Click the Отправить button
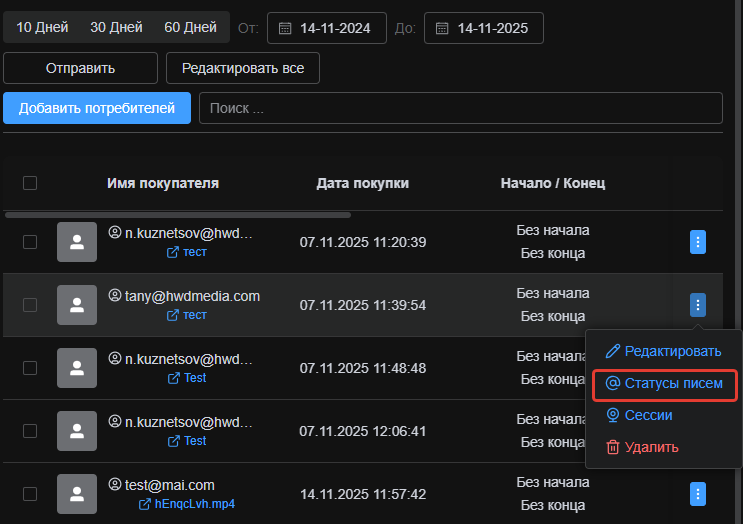 (80, 68)
